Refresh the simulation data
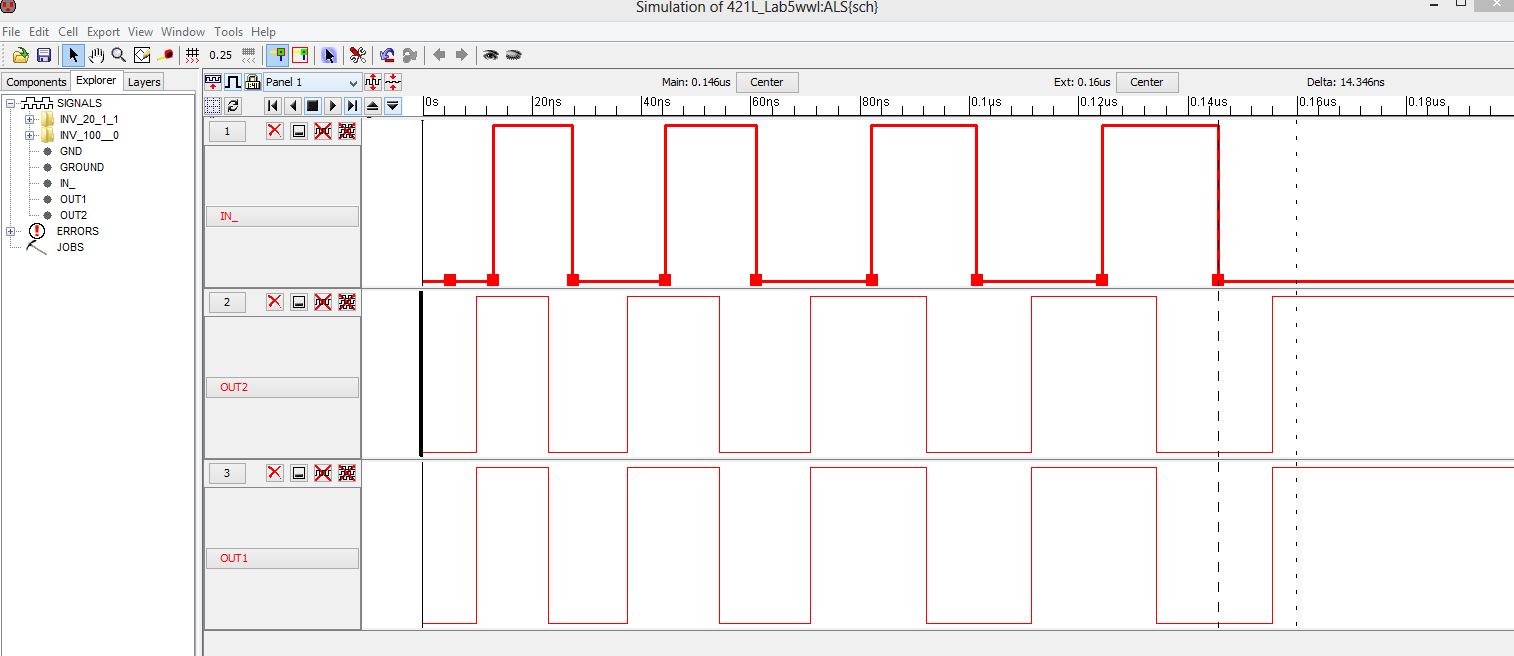This screenshot has width=1514, height=656. [233, 105]
